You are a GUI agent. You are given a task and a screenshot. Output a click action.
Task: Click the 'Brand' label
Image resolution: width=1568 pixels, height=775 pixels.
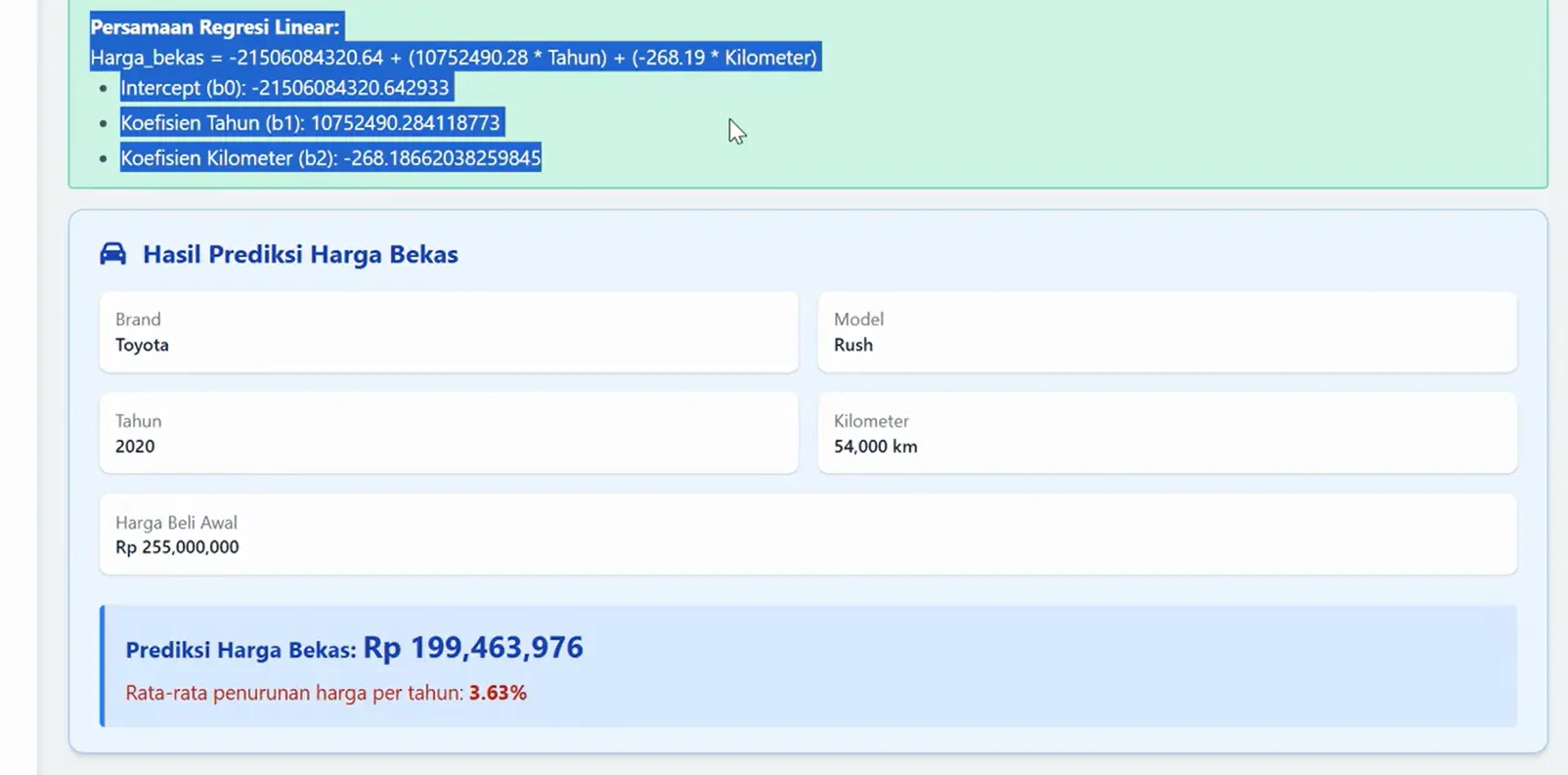138,320
